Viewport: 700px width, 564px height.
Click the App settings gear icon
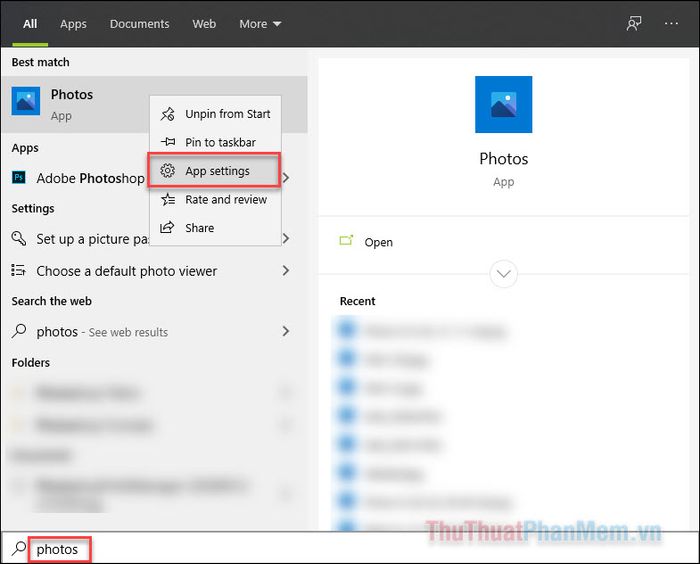pos(167,171)
